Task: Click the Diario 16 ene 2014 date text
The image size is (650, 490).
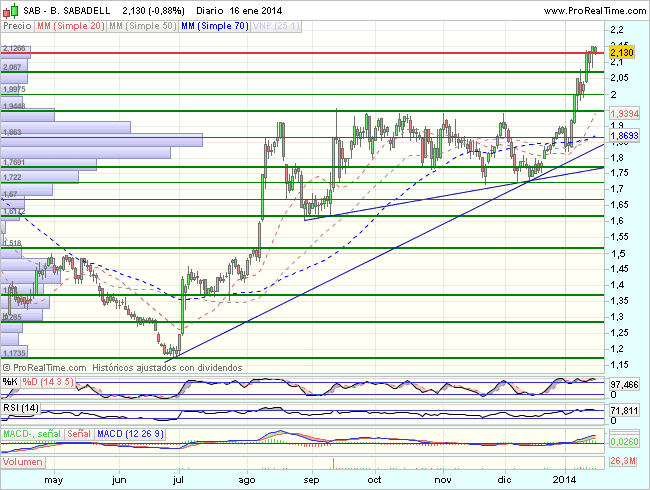Action: (x=239, y=11)
